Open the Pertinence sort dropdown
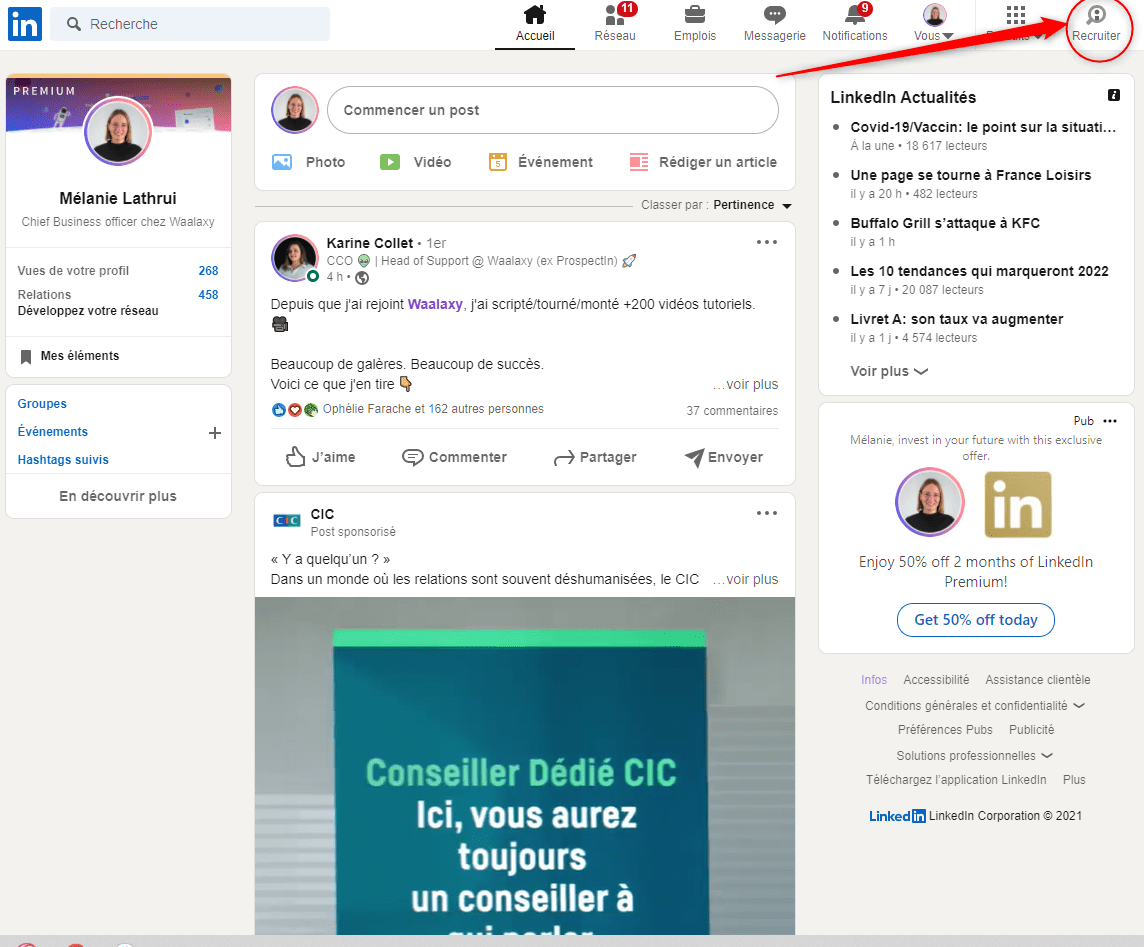 pos(742,204)
